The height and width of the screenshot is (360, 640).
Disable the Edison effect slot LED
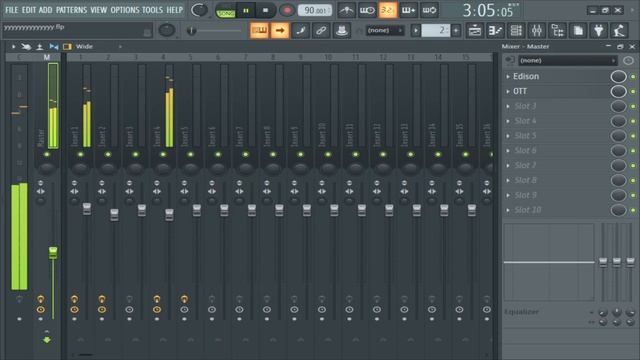(633, 76)
